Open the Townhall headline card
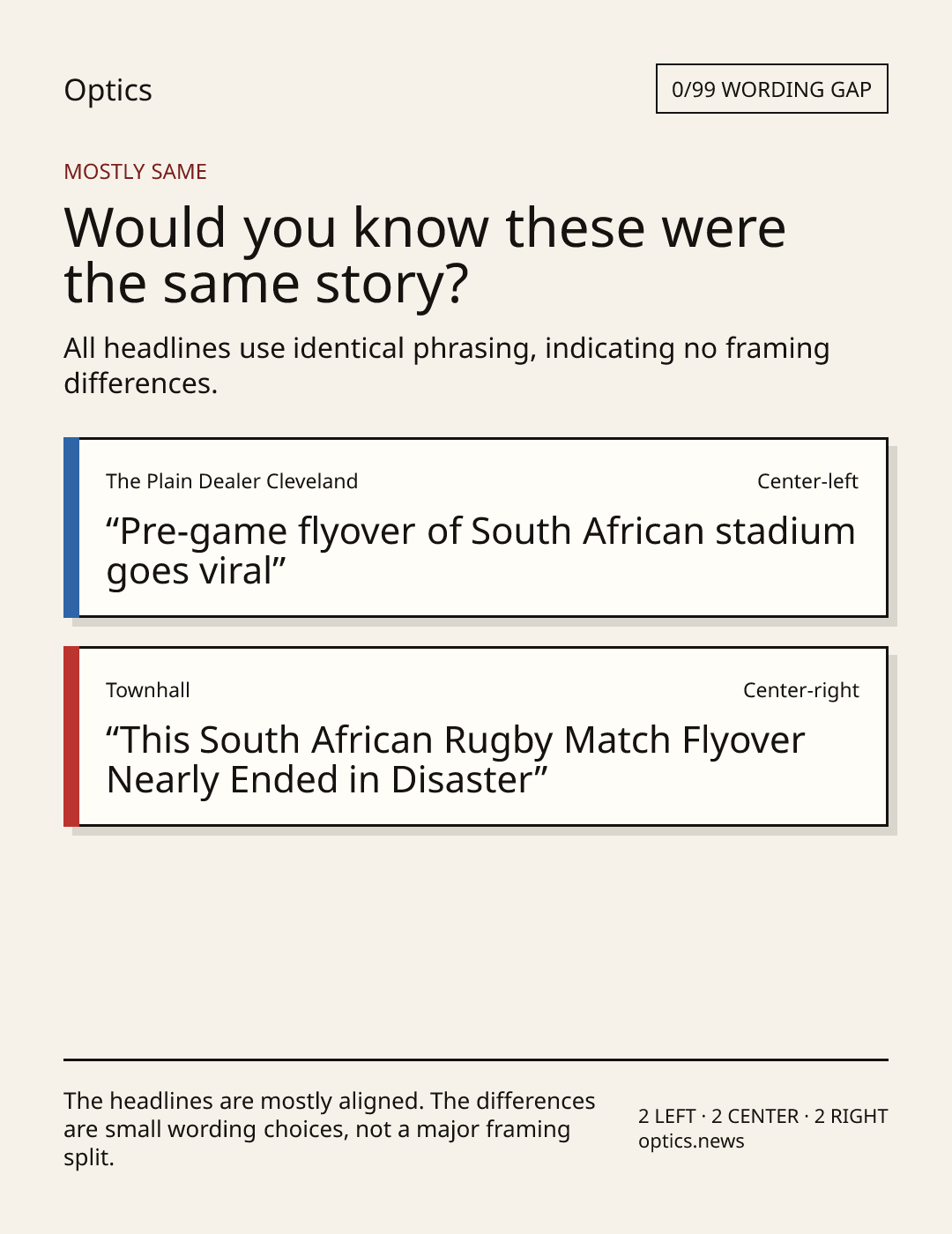Image resolution: width=952 pixels, height=1234 pixels. coord(475,737)
